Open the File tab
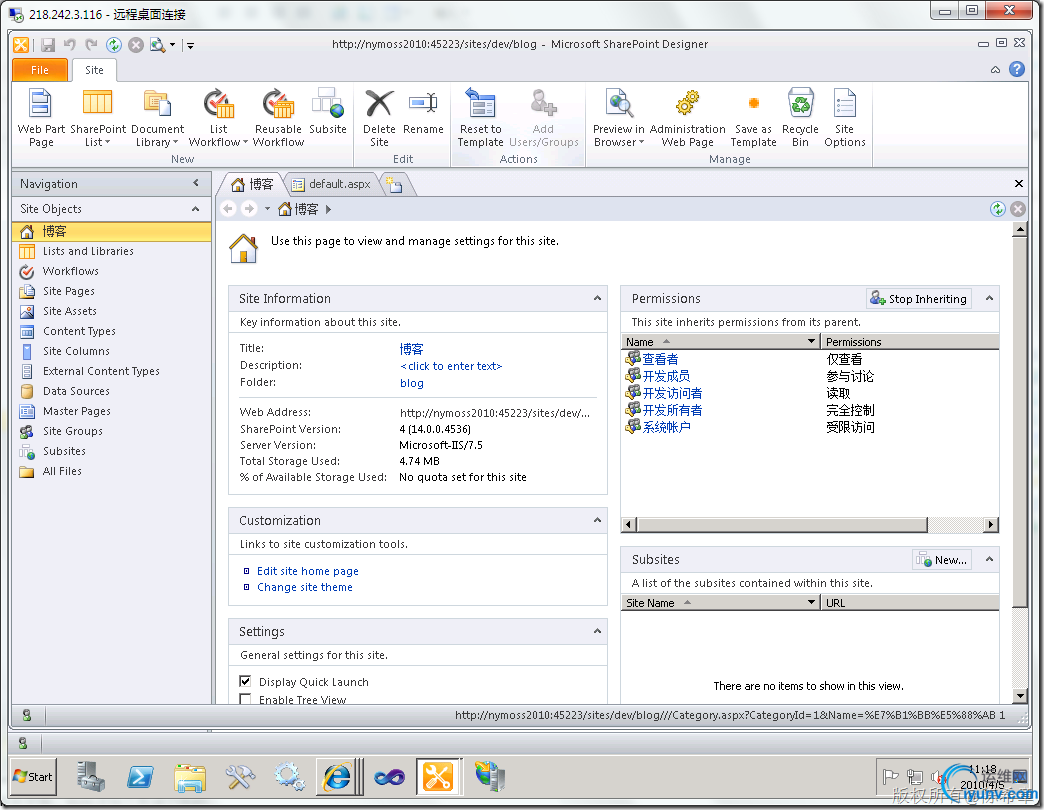1044x810 pixels. click(40, 70)
